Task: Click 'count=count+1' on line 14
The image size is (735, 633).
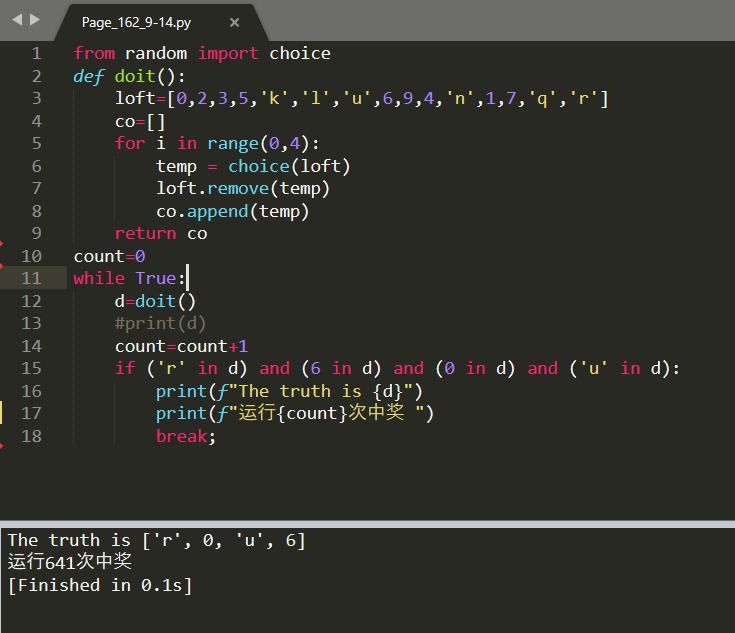Action: pos(181,347)
